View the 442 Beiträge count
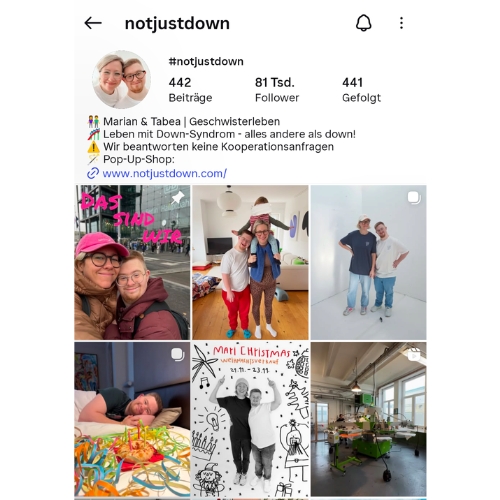The width and height of the screenshot is (500, 500). (190, 90)
